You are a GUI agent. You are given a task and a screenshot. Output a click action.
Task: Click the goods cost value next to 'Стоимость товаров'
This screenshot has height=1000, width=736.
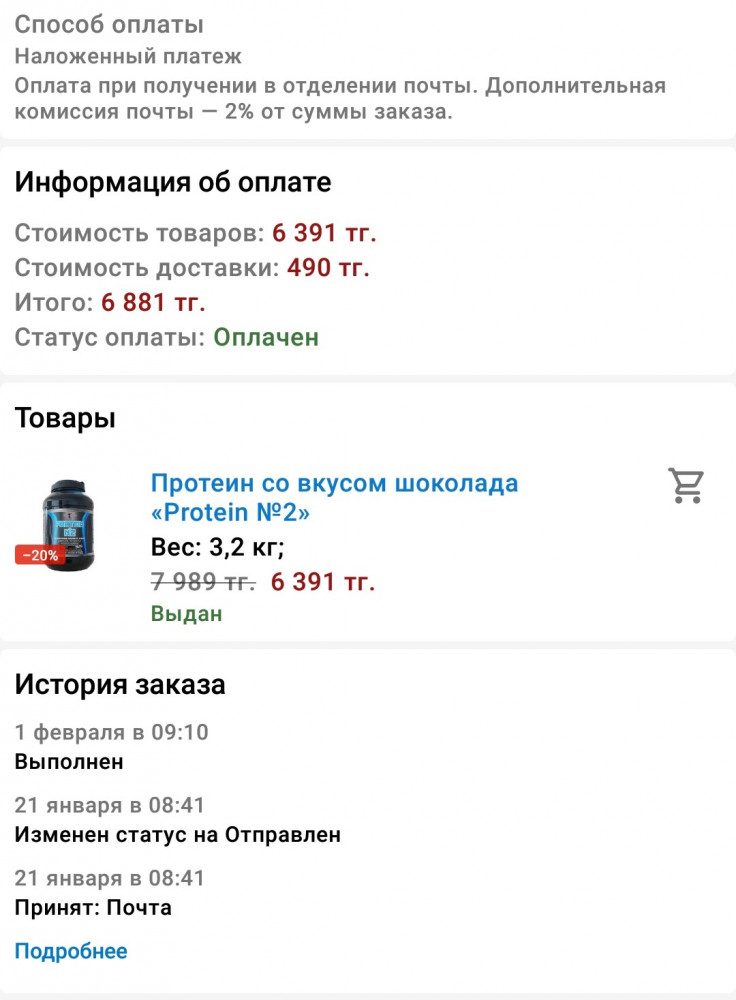324,233
